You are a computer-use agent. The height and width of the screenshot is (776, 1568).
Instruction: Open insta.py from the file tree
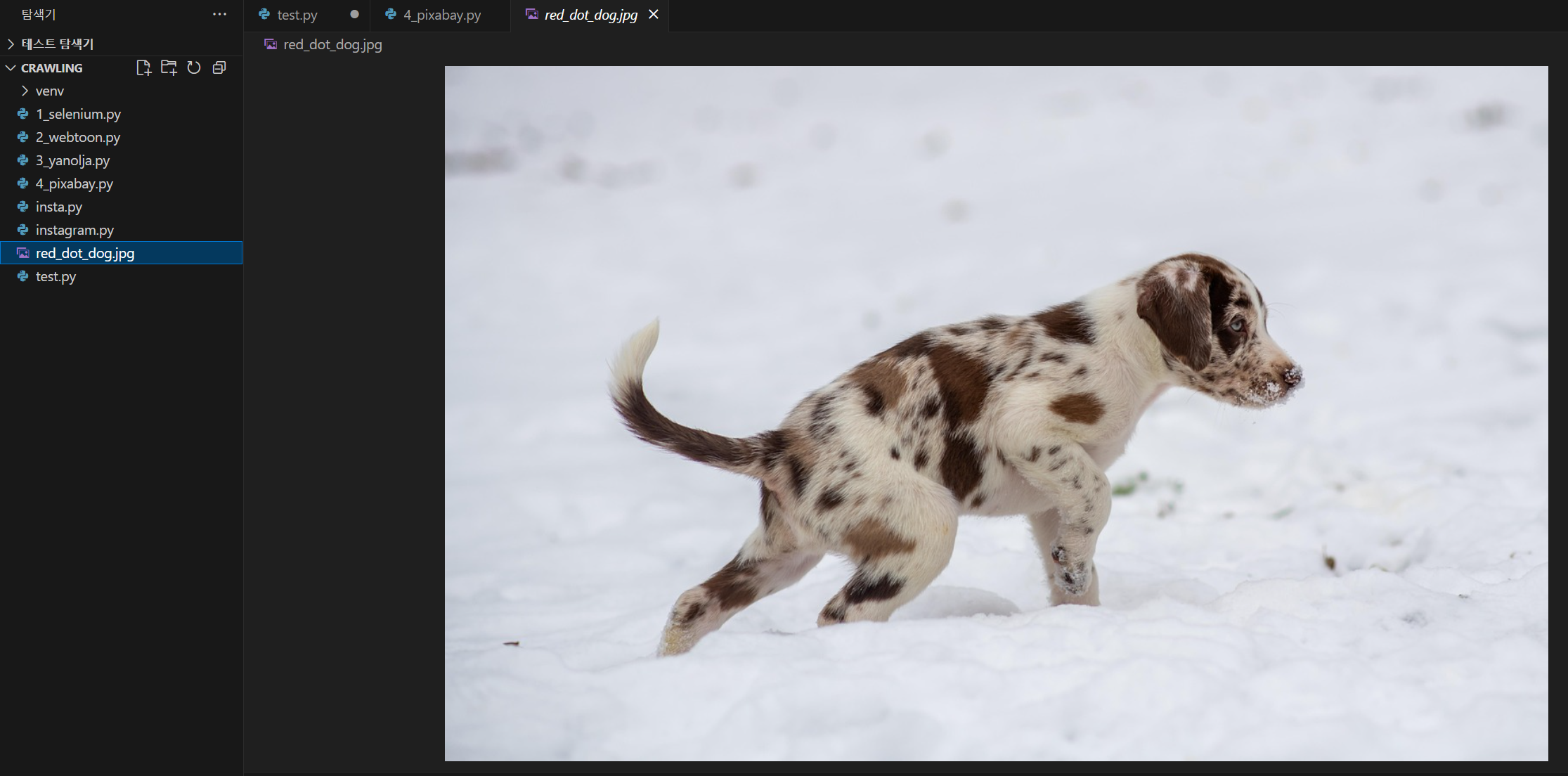[59, 207]
